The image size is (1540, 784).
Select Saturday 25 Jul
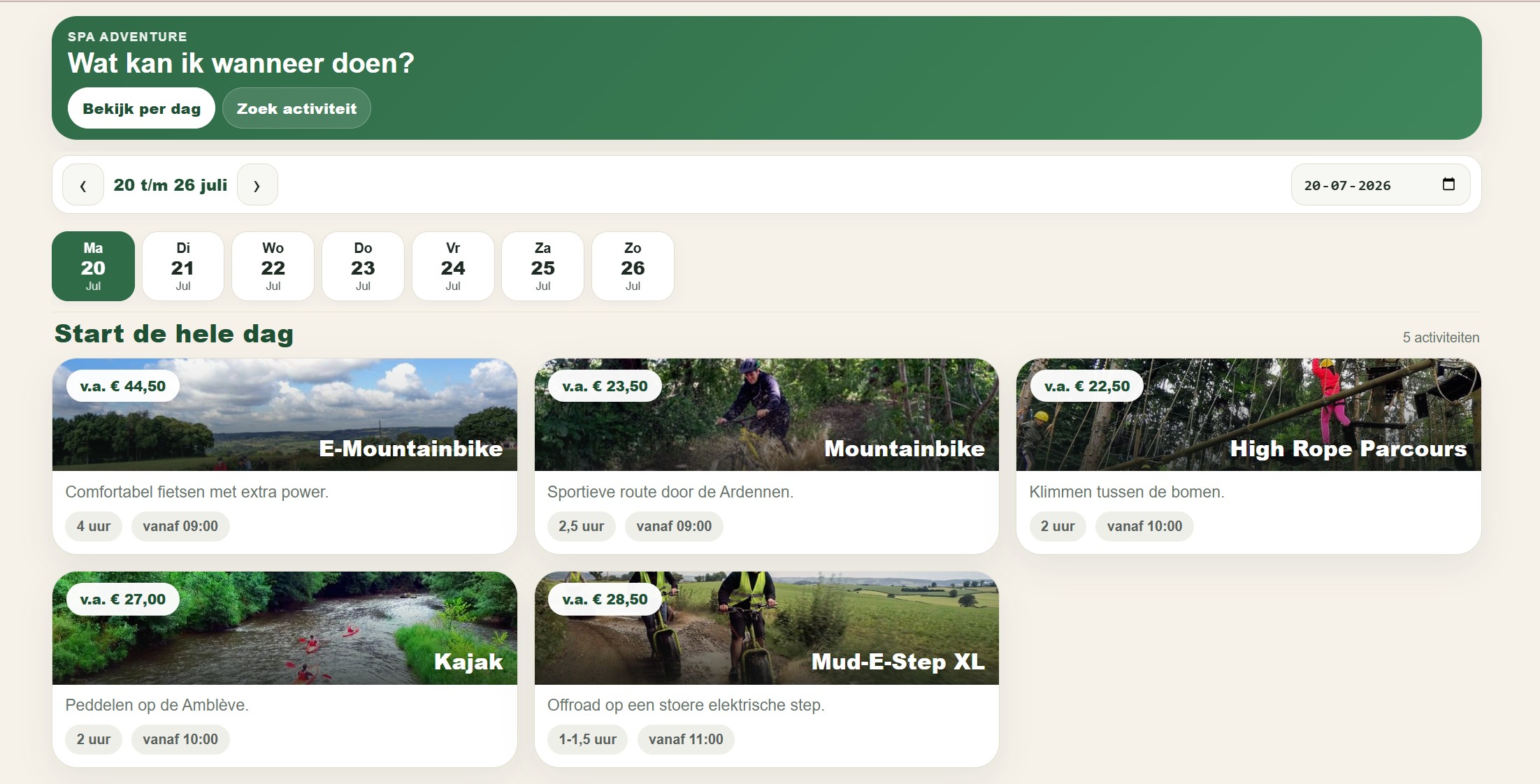coord(542,266)
